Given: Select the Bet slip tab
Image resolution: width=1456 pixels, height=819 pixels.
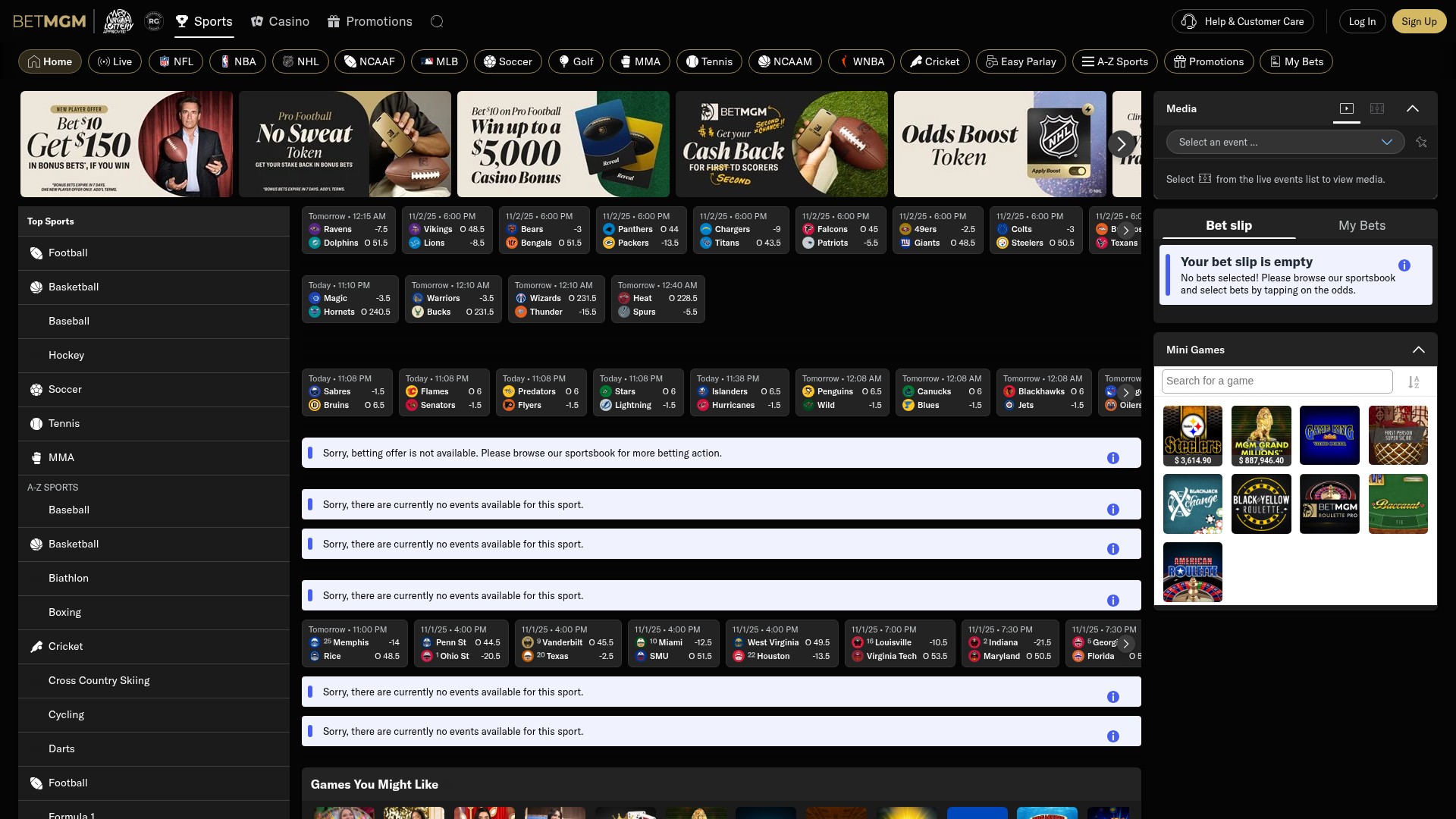Looking at the screenshot, I should pyautogui.click(x=1228, y=225).
